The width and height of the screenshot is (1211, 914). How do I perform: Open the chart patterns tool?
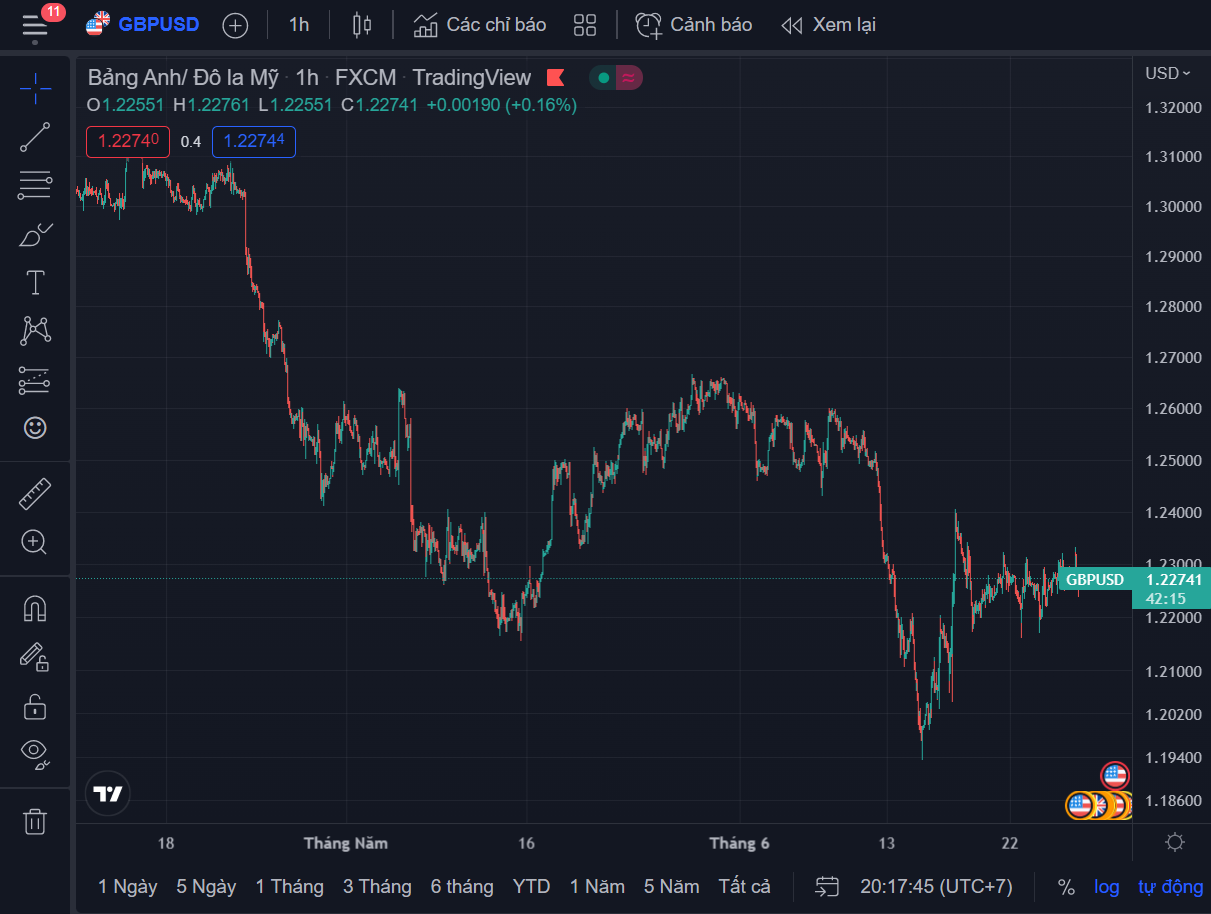[x=35, y=330]
